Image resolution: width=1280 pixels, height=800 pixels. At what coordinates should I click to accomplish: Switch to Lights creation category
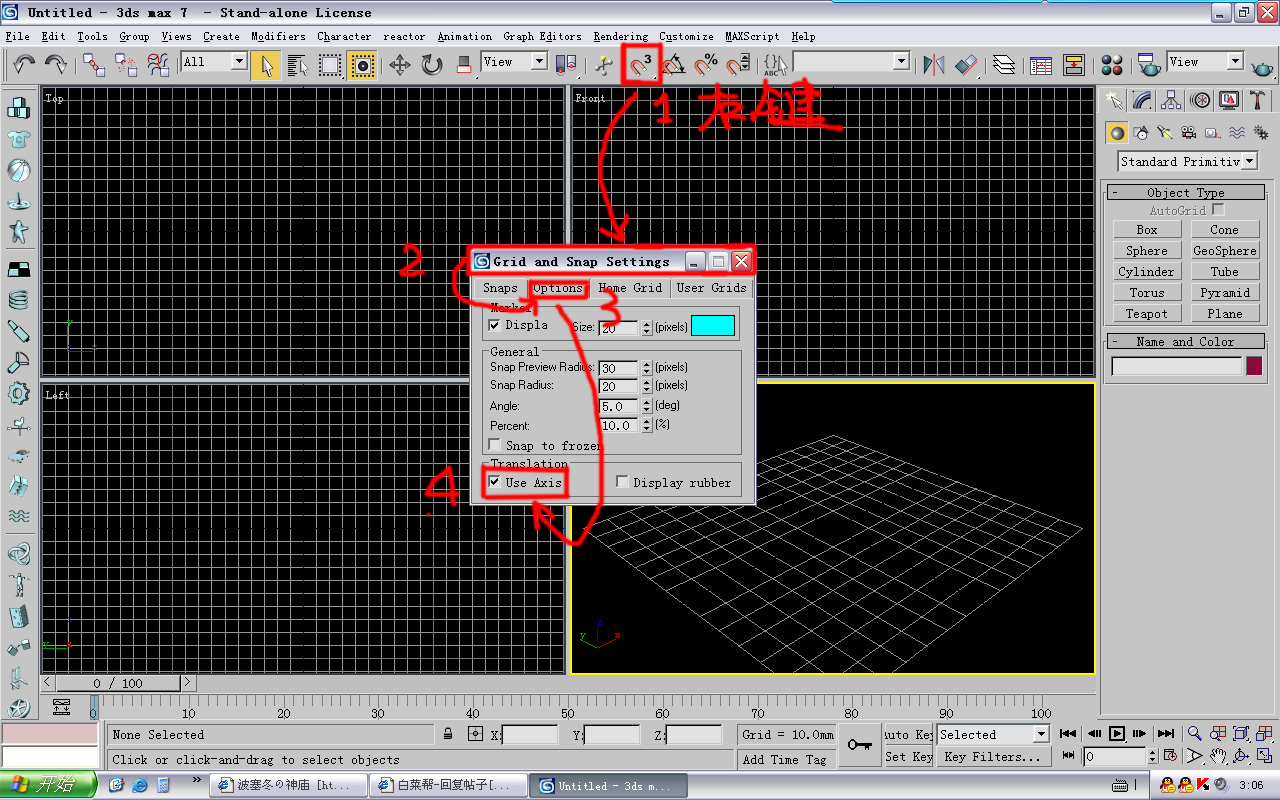point(1163,132)
